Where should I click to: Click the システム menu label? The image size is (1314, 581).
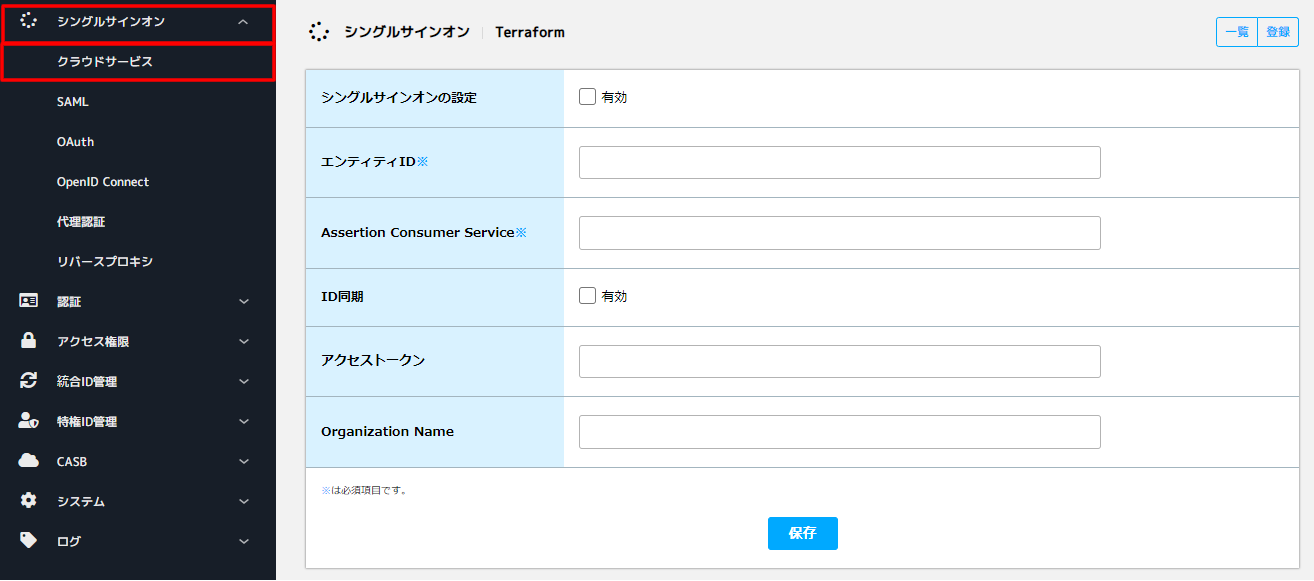pos(81,501)
